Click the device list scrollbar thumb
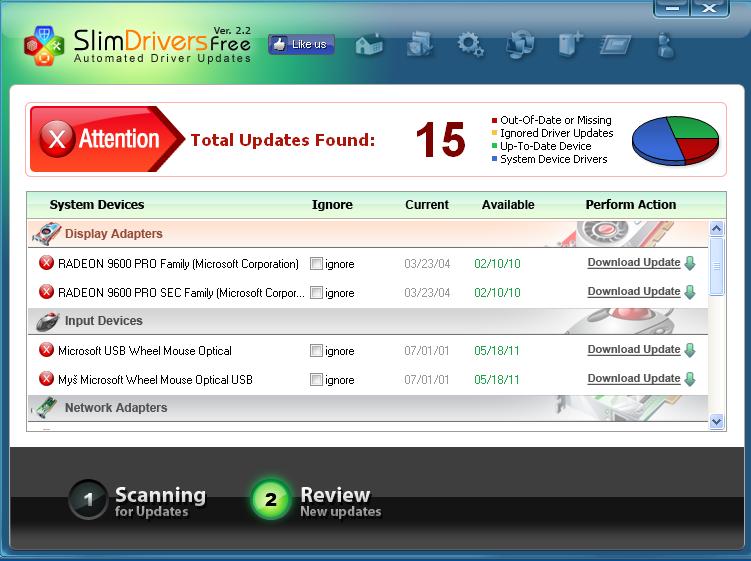The width and height of the screenshot is (751, 561). (x=717, y=266)
